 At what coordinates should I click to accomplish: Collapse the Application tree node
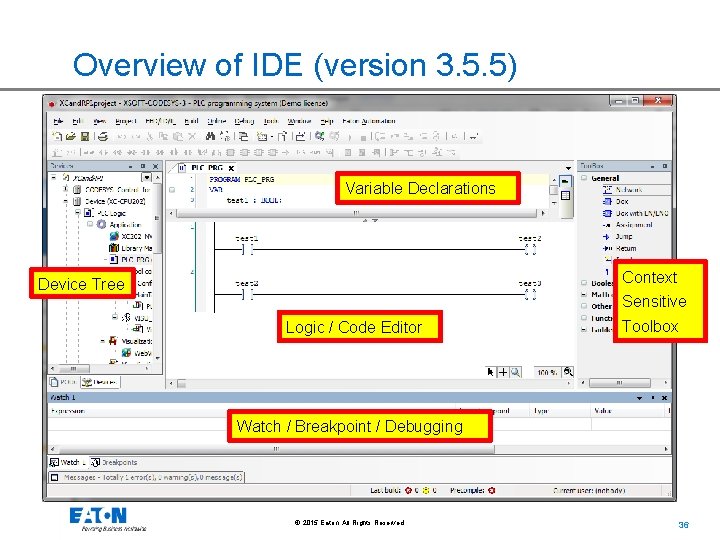[x=90, y=224]
